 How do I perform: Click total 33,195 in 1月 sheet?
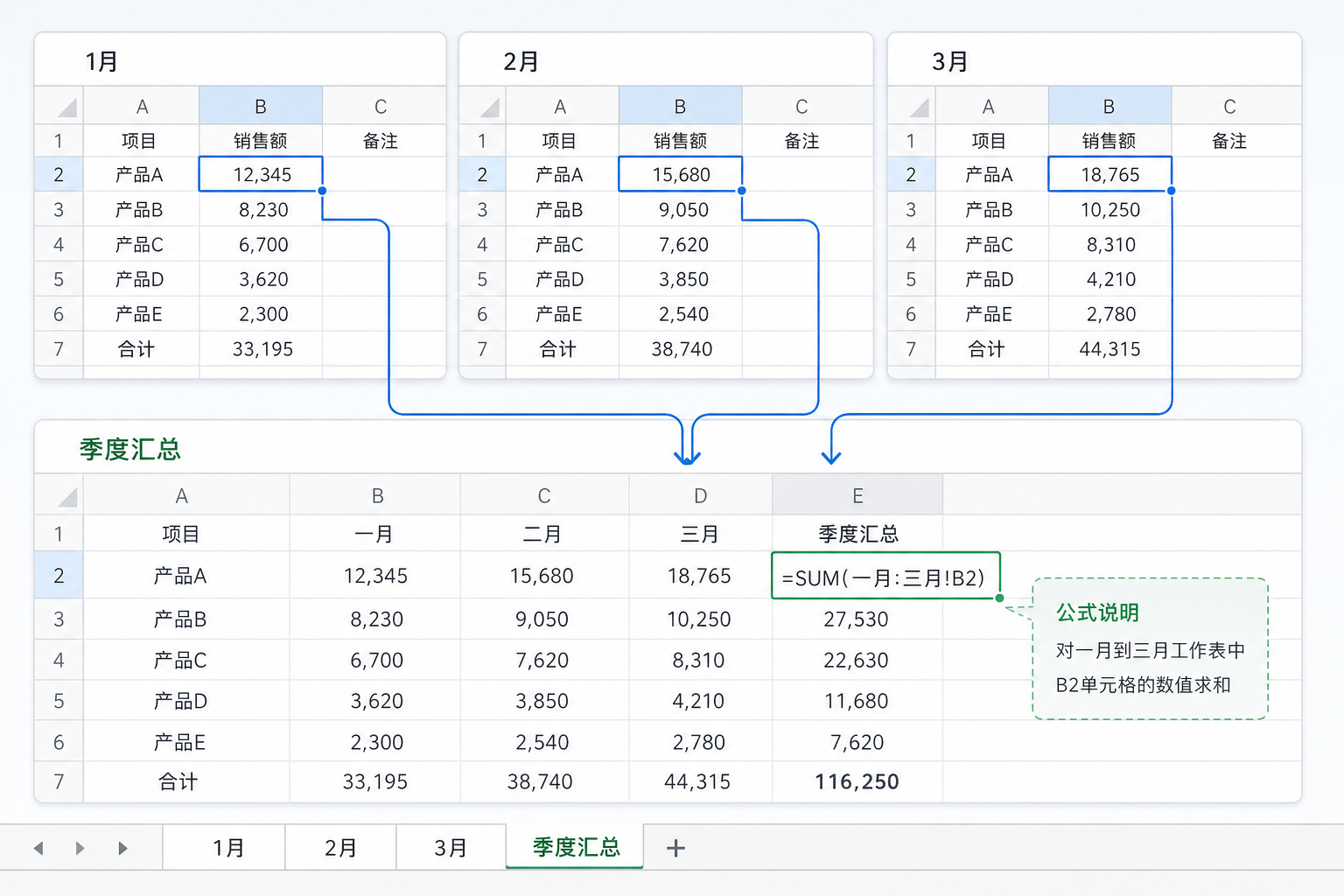[261, 349]
